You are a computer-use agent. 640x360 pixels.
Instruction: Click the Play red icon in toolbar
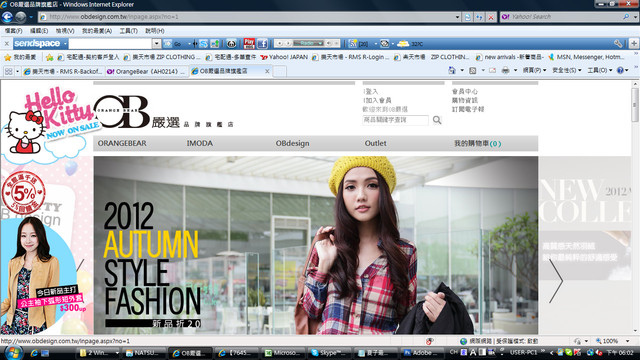click(249, 43)
